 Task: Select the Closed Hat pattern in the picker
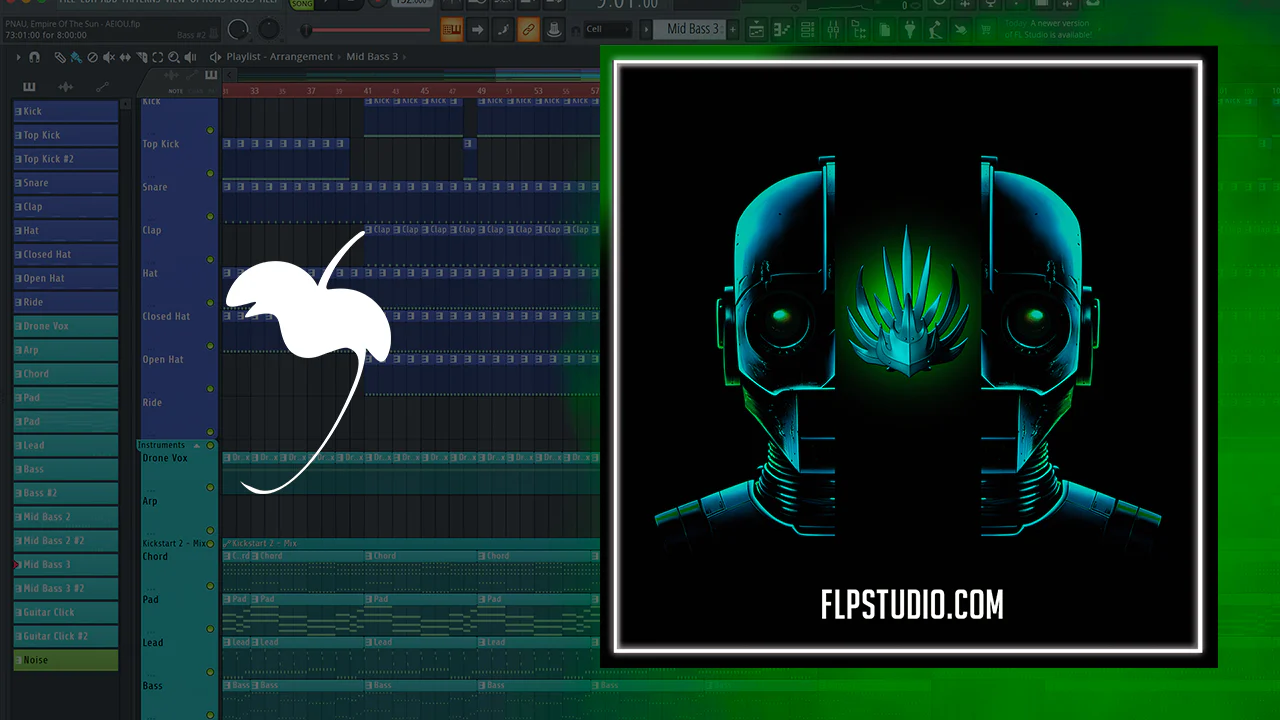66,255
